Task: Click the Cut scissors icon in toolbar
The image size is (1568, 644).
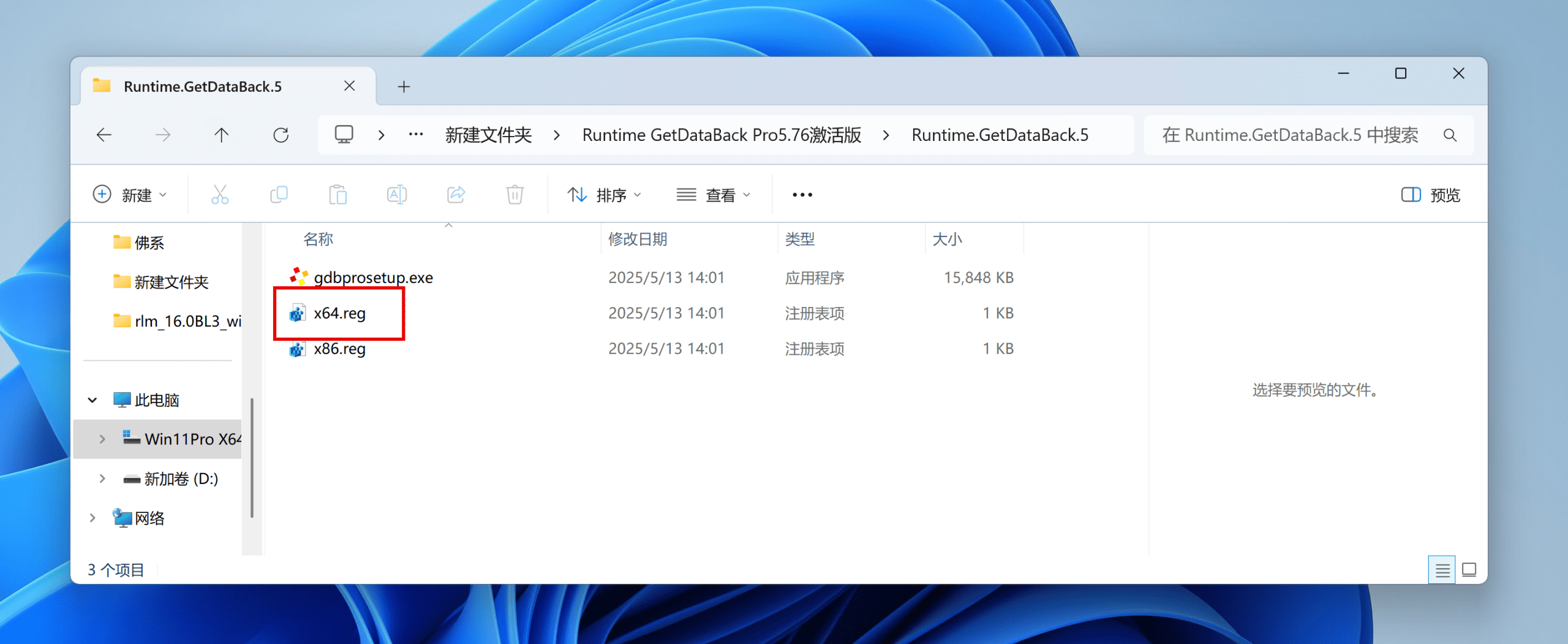Action: point(220,195)
